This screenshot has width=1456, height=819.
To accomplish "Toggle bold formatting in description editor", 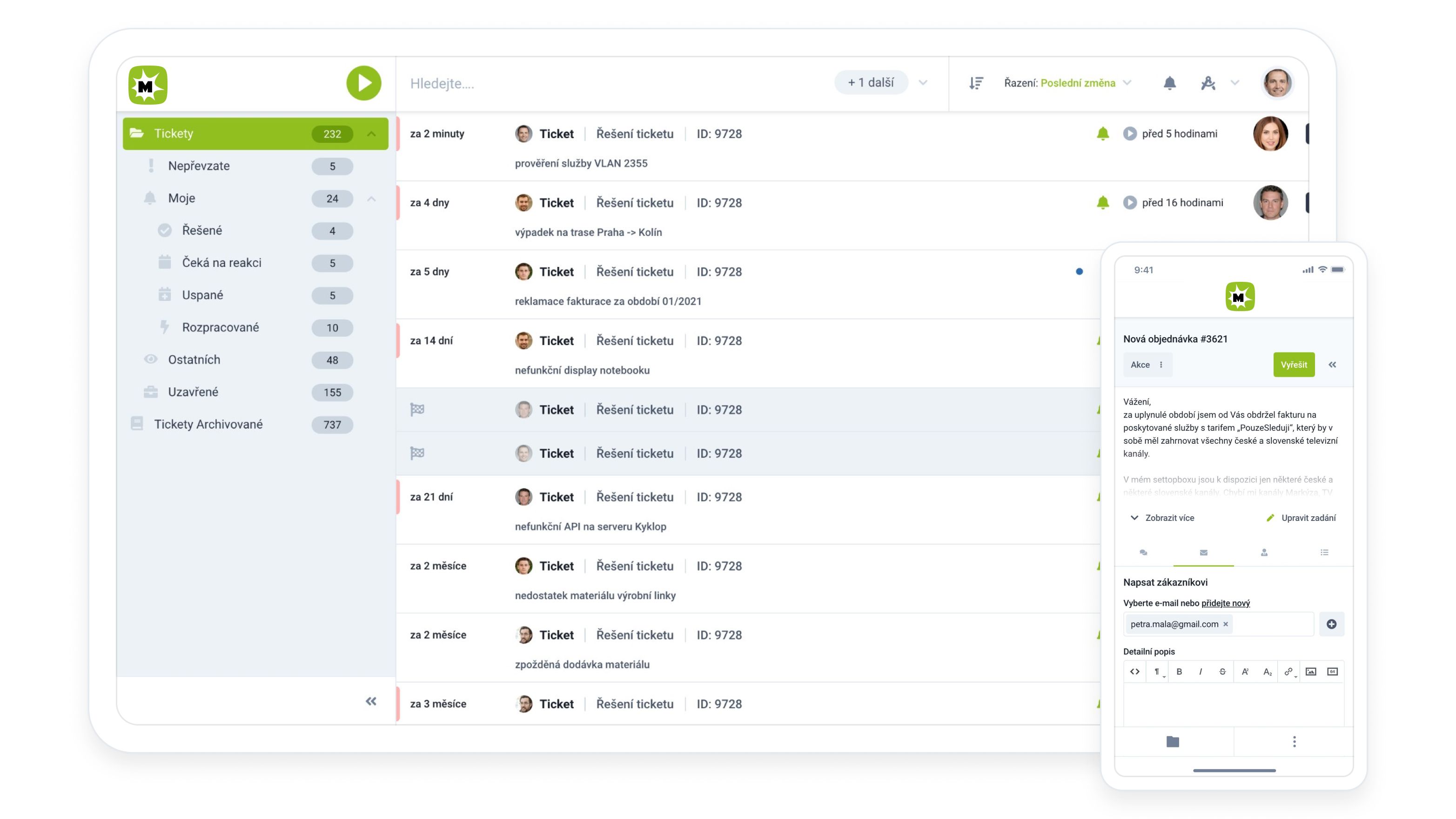I will click(1179, 672).
